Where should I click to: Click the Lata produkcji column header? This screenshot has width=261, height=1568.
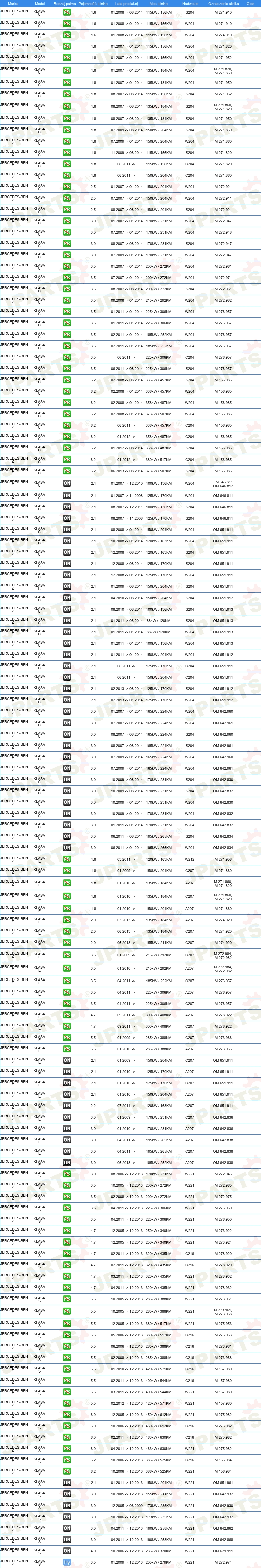(x=126, y=4)
